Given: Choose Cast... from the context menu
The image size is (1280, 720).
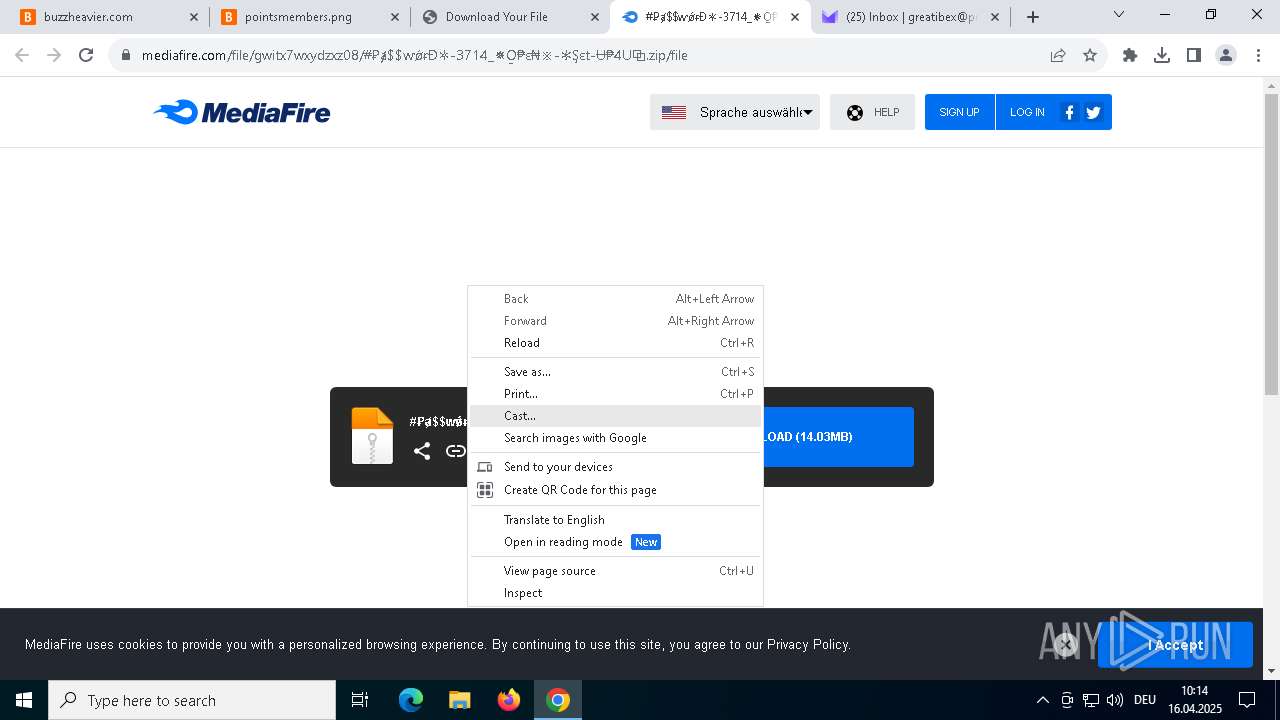Looking at the screenshot, I should click(615, 416).
